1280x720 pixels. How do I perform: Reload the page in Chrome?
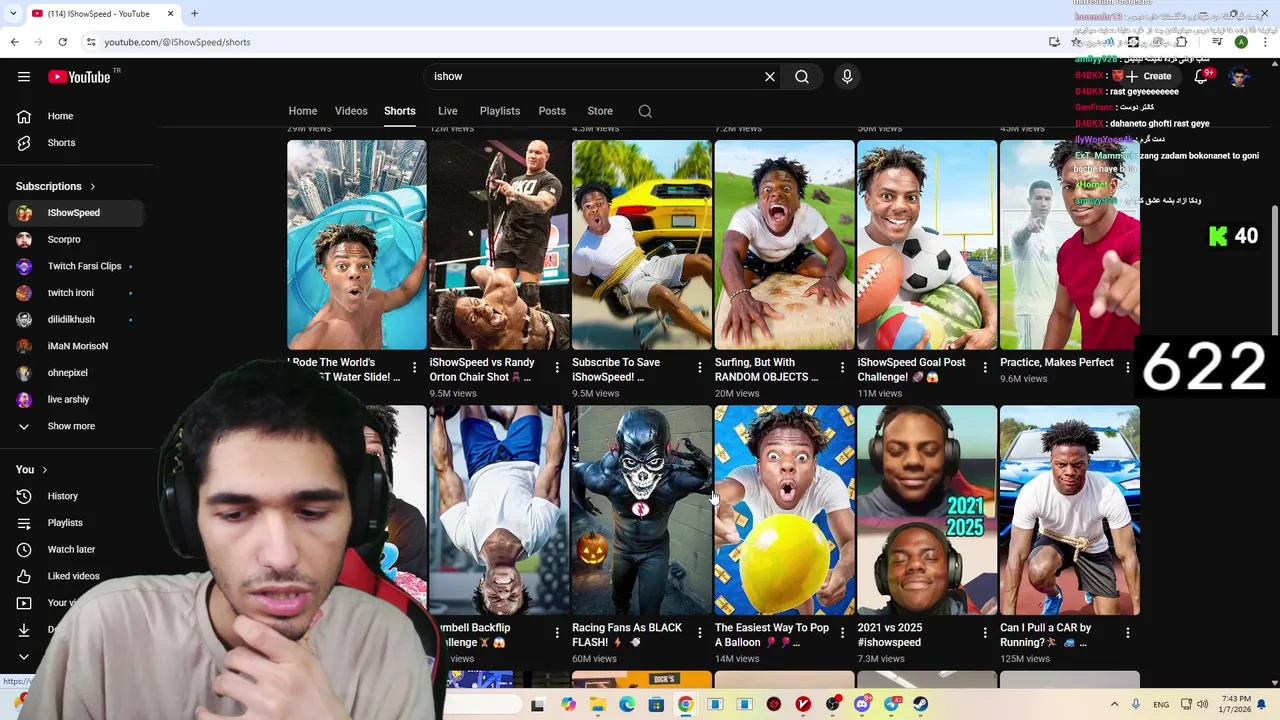[62, 42]
